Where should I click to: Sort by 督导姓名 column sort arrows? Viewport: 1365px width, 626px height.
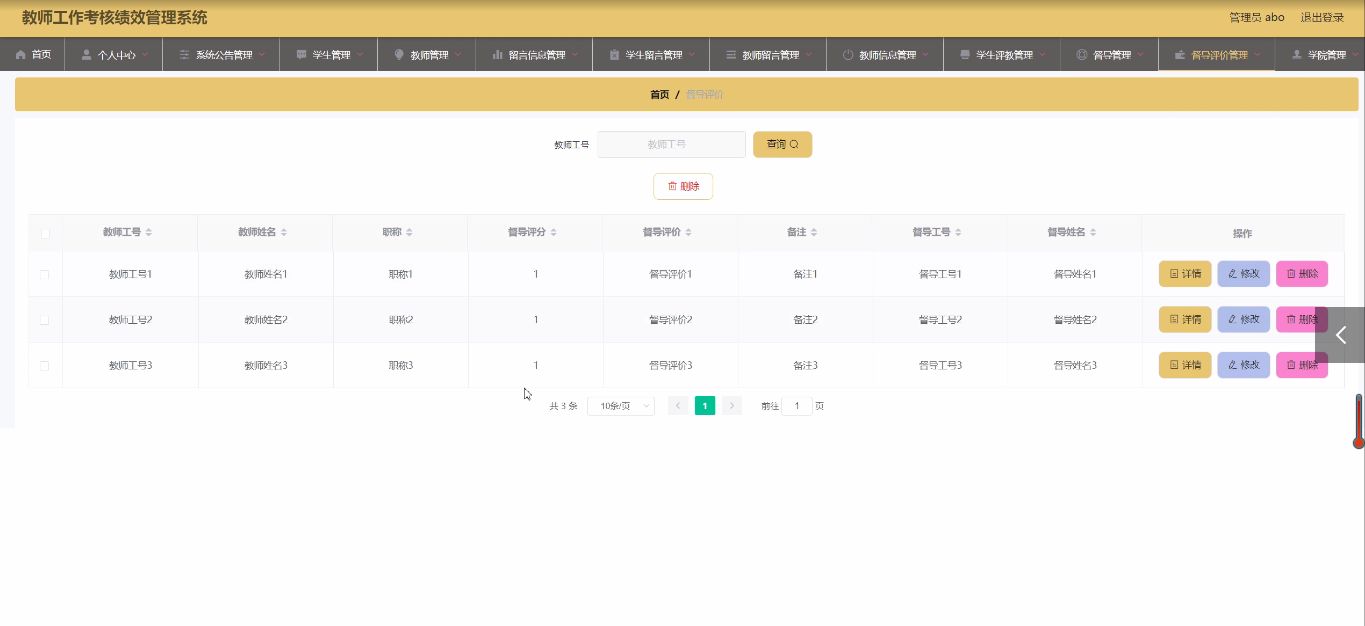pyautogui.click(x=1094, y=233)
